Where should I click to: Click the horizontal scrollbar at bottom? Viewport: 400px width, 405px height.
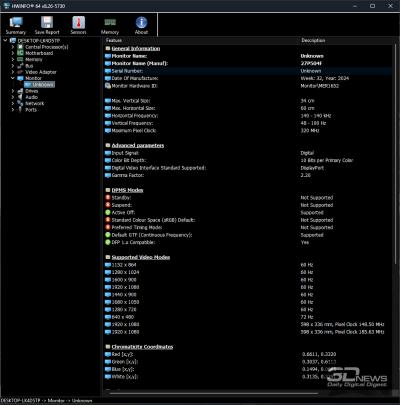[x=213, y=393]
